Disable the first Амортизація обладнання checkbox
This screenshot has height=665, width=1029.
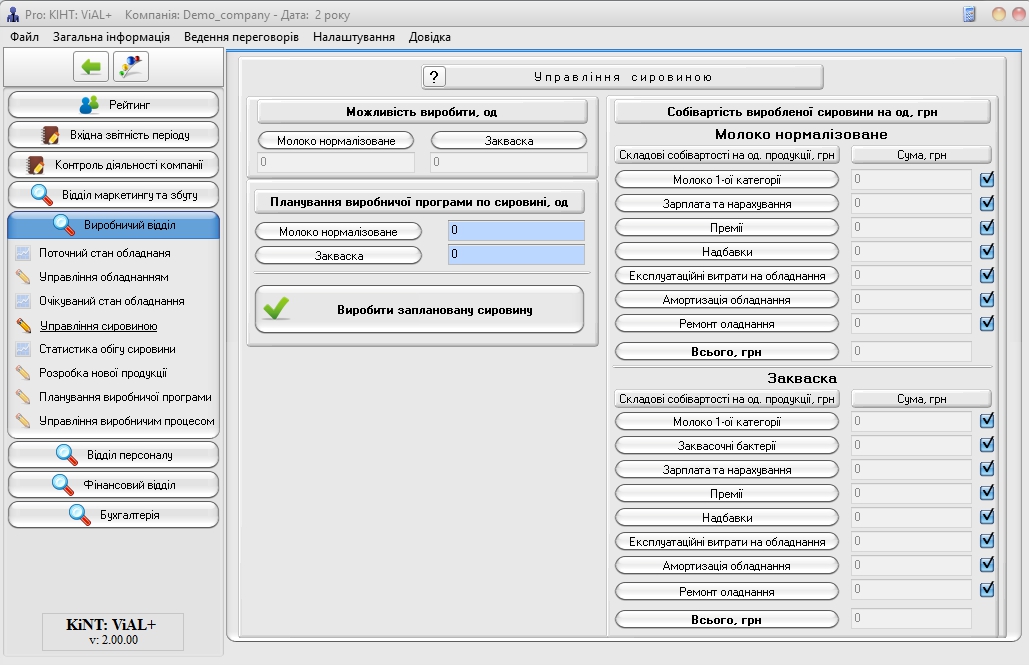987,299
